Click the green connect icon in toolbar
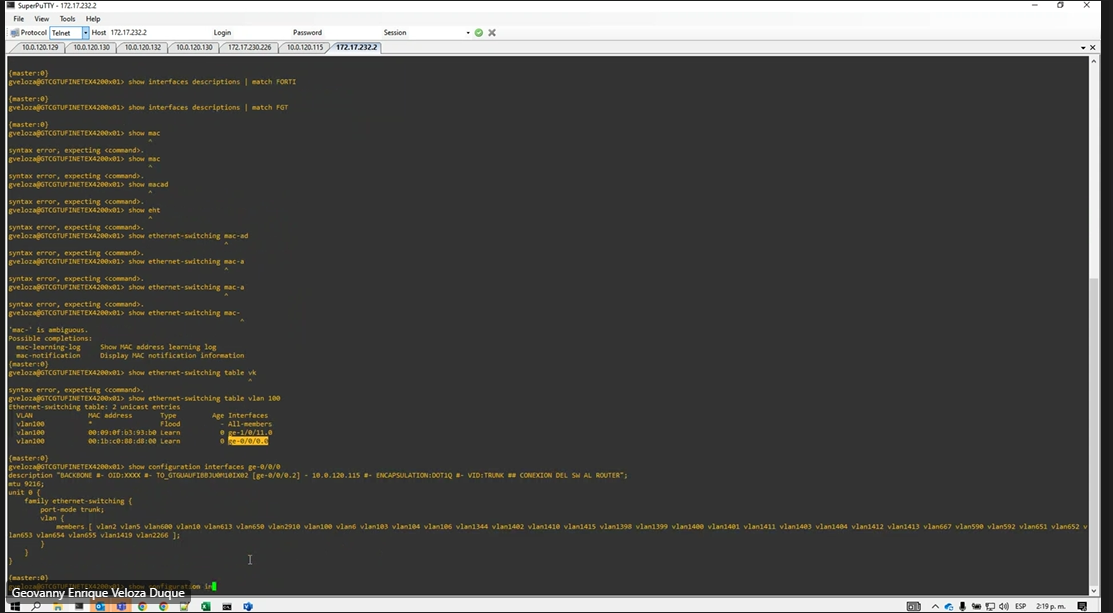This screenshot has height=613, width=1113. click(479, 33)
